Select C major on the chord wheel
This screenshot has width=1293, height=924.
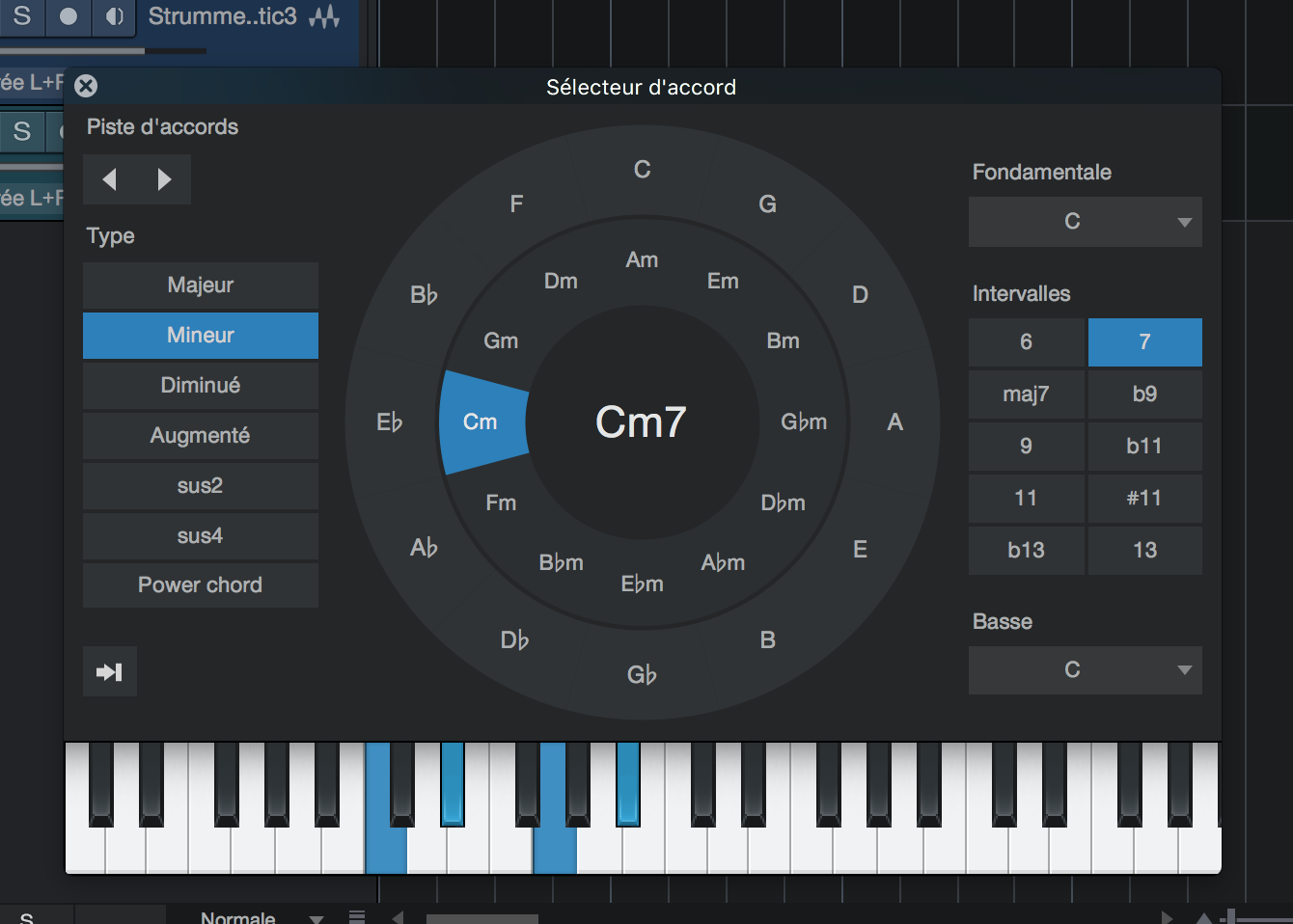click(x=643, y=170)
